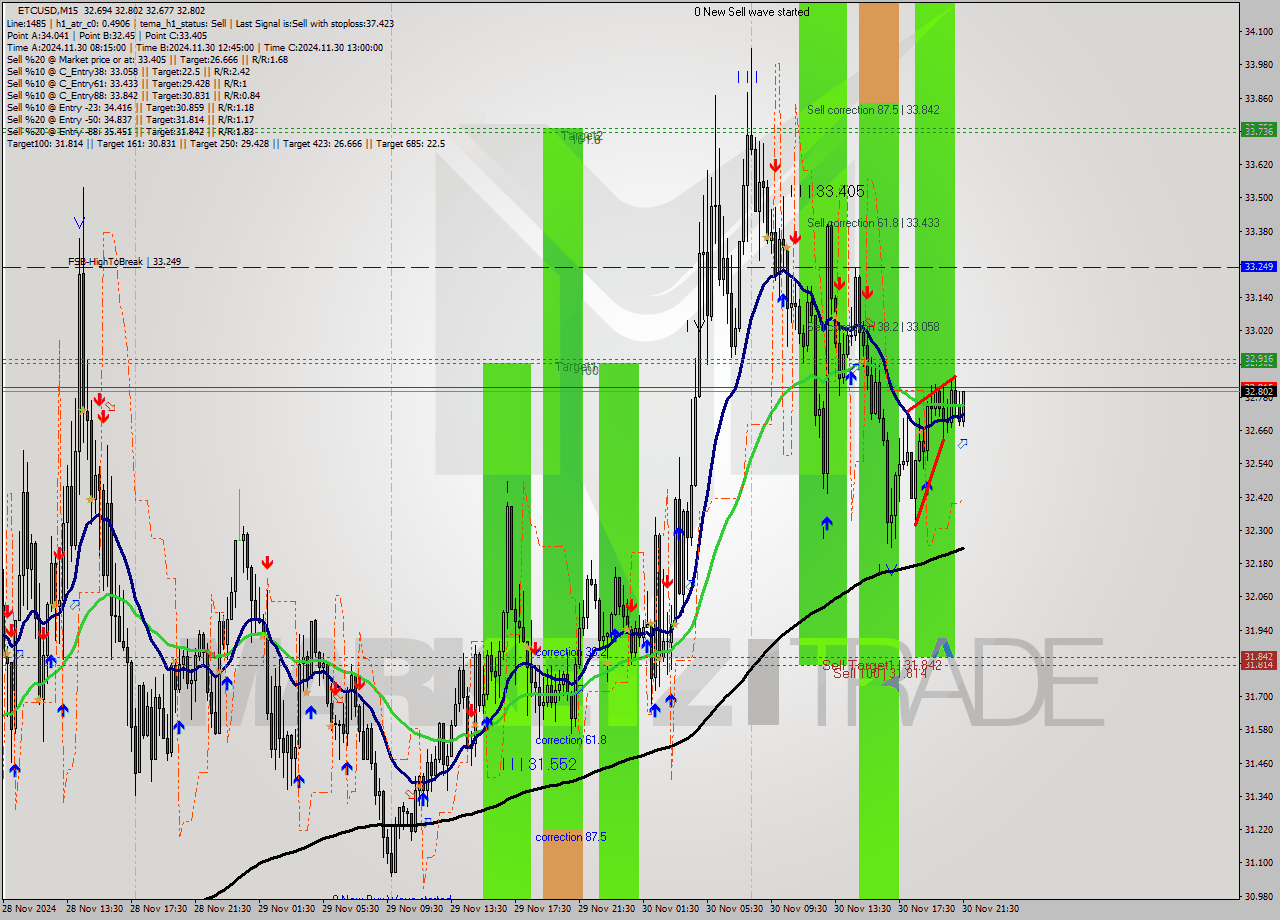The height and width of the screenshot is (920, 1280).
Task: Click the 32.060 price axis label
Action: [1259, 597]
